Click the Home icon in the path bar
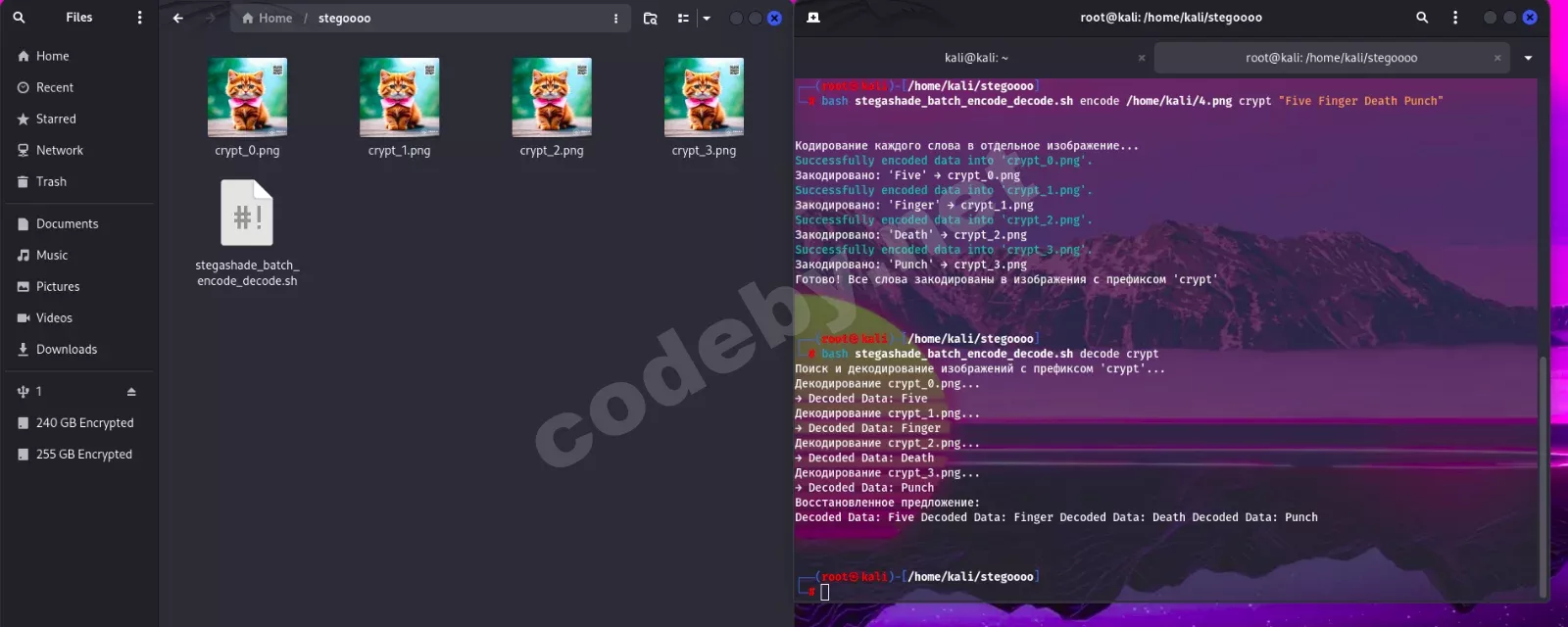 pyautogui.click(x=248, y=18)
